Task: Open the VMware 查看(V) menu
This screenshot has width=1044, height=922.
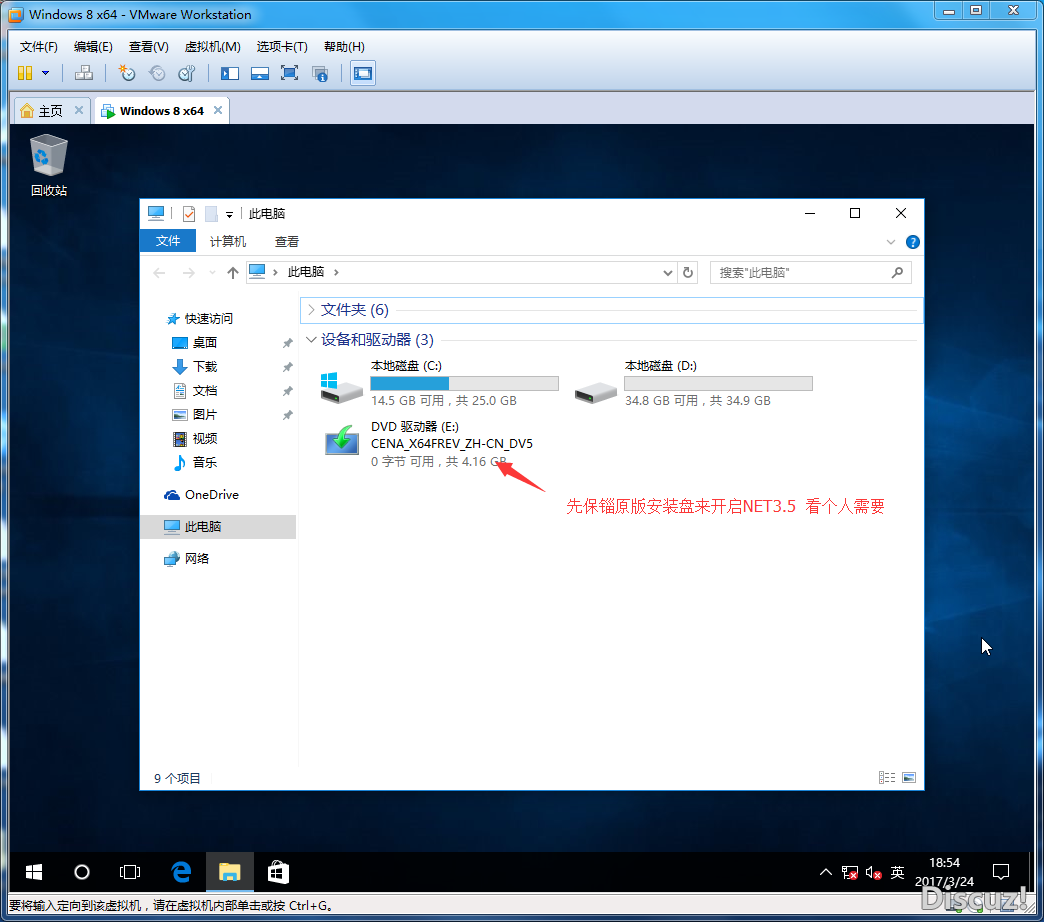Action: (148, 47)
